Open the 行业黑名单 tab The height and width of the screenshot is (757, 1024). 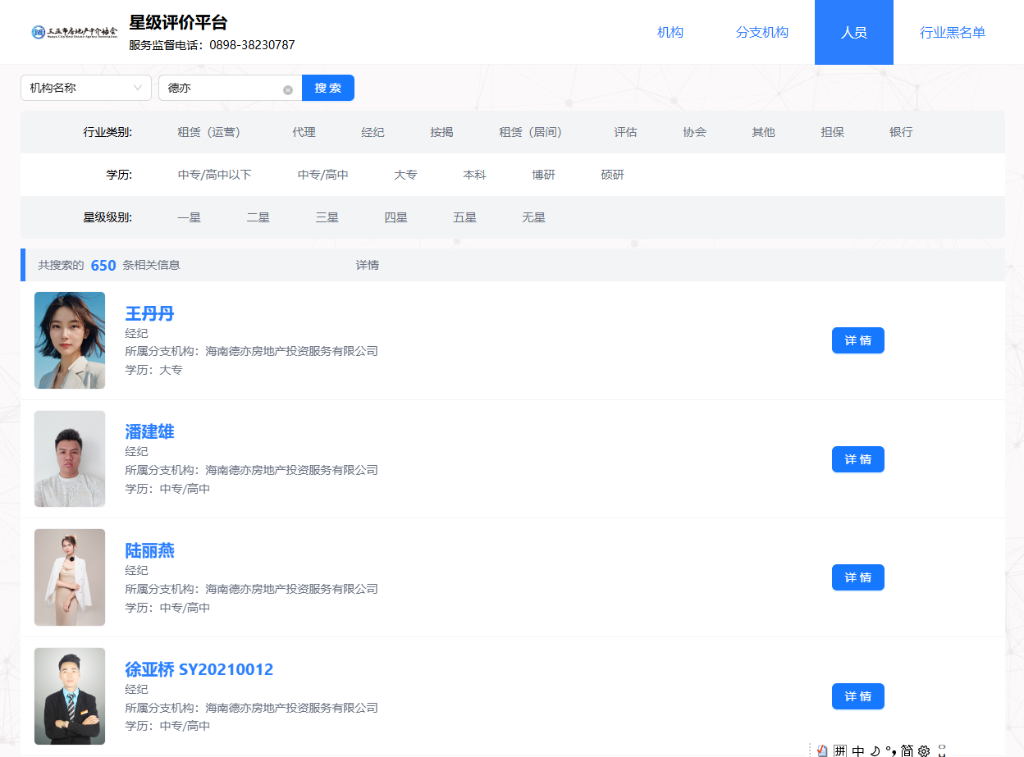[x=952, y=32]
